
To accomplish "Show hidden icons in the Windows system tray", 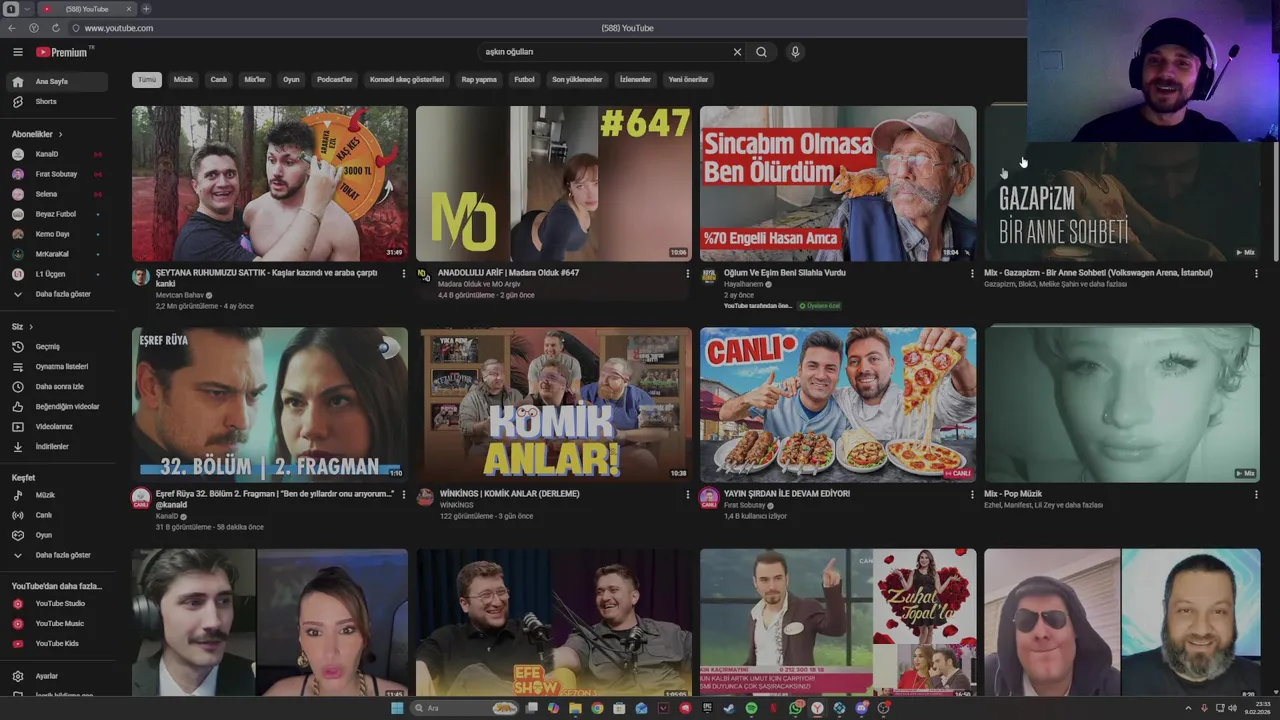I will pos(1189,708).
